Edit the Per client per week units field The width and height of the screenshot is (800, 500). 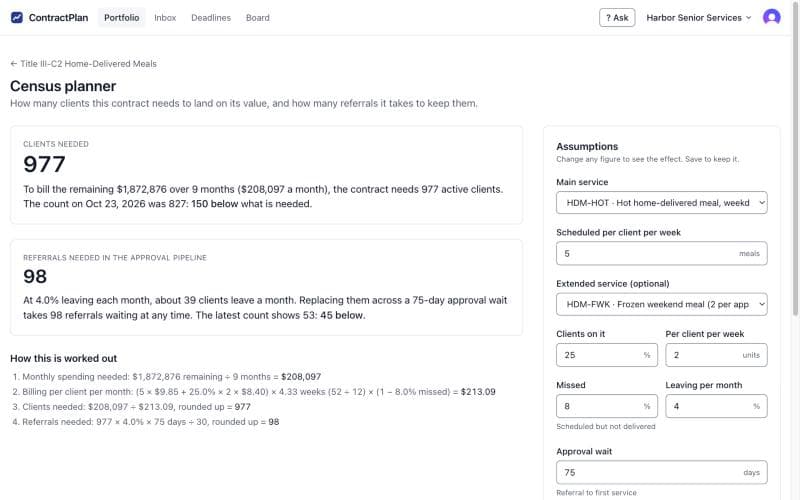[716, 355]
